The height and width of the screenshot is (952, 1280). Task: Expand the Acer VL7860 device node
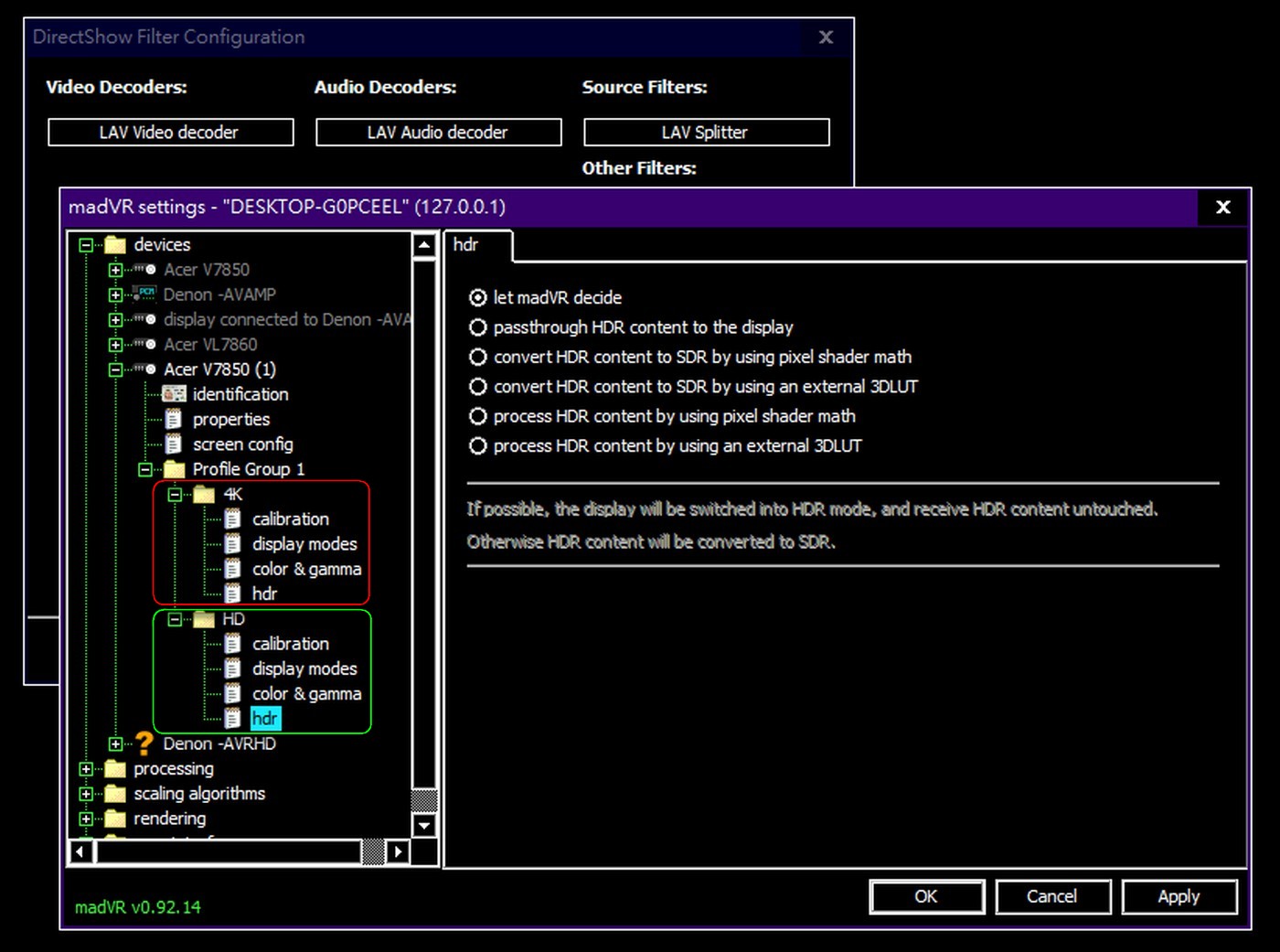115,345
